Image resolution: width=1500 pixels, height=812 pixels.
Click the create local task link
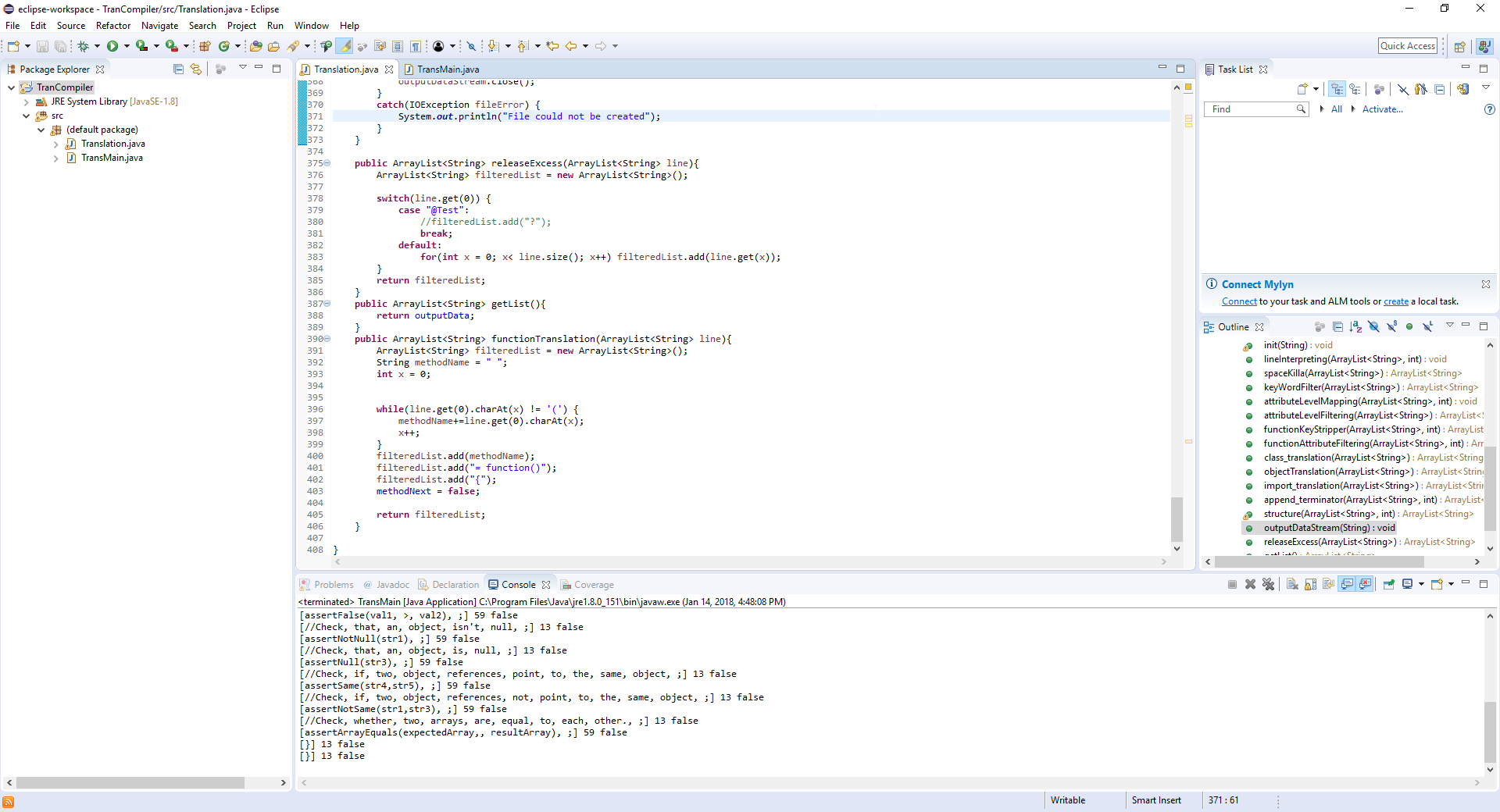click(x=1396, y=301)
